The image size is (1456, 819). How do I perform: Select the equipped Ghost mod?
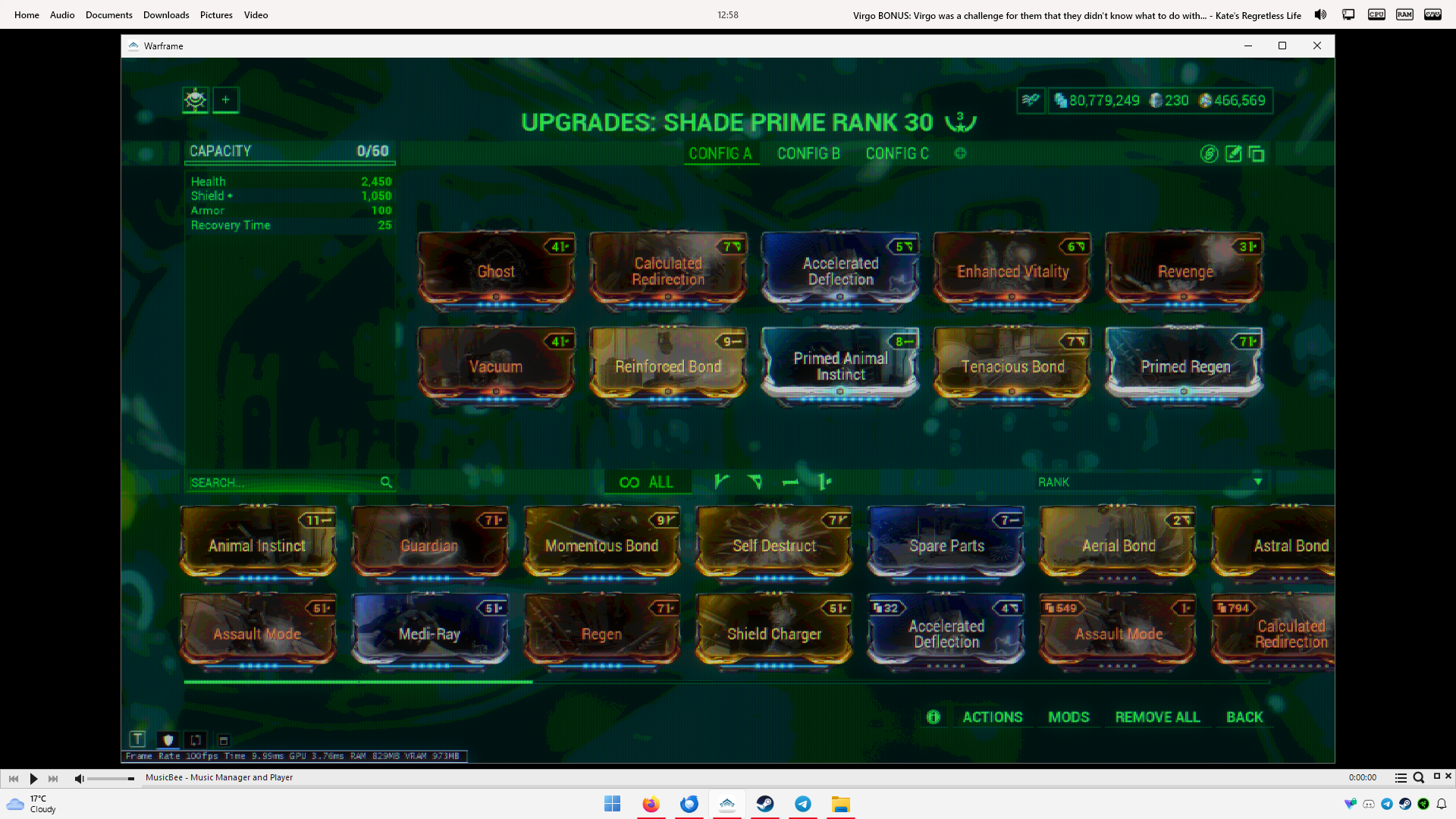pos(496,271)
